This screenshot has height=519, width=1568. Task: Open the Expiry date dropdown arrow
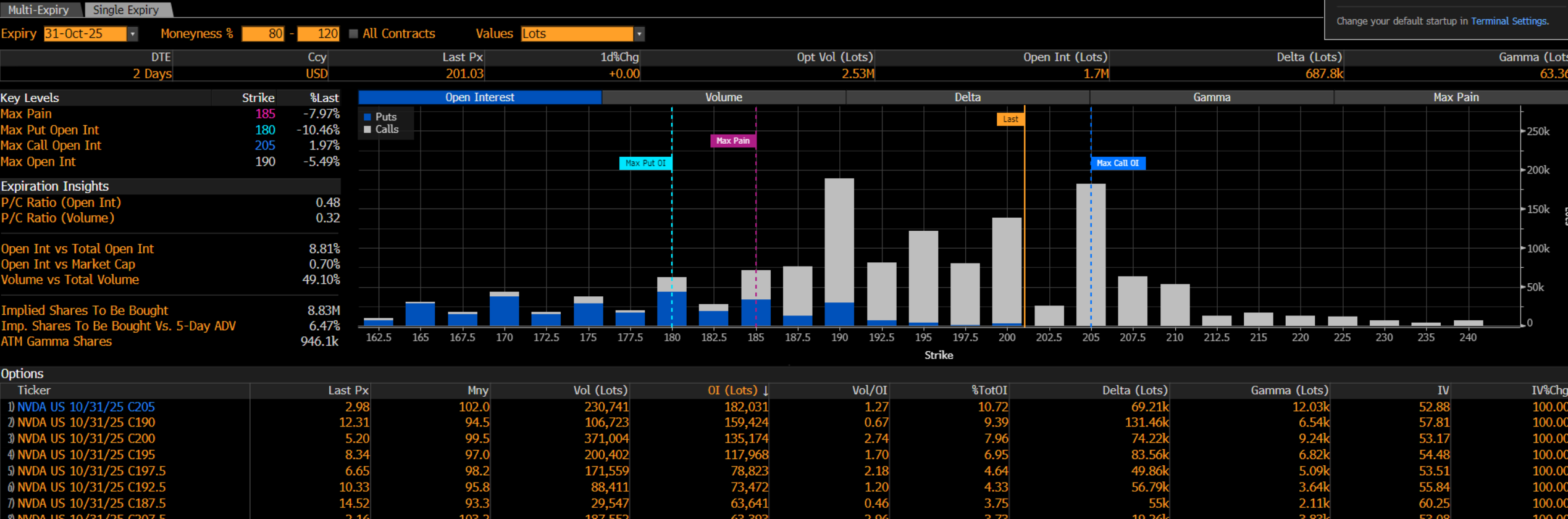click(132, 34)
